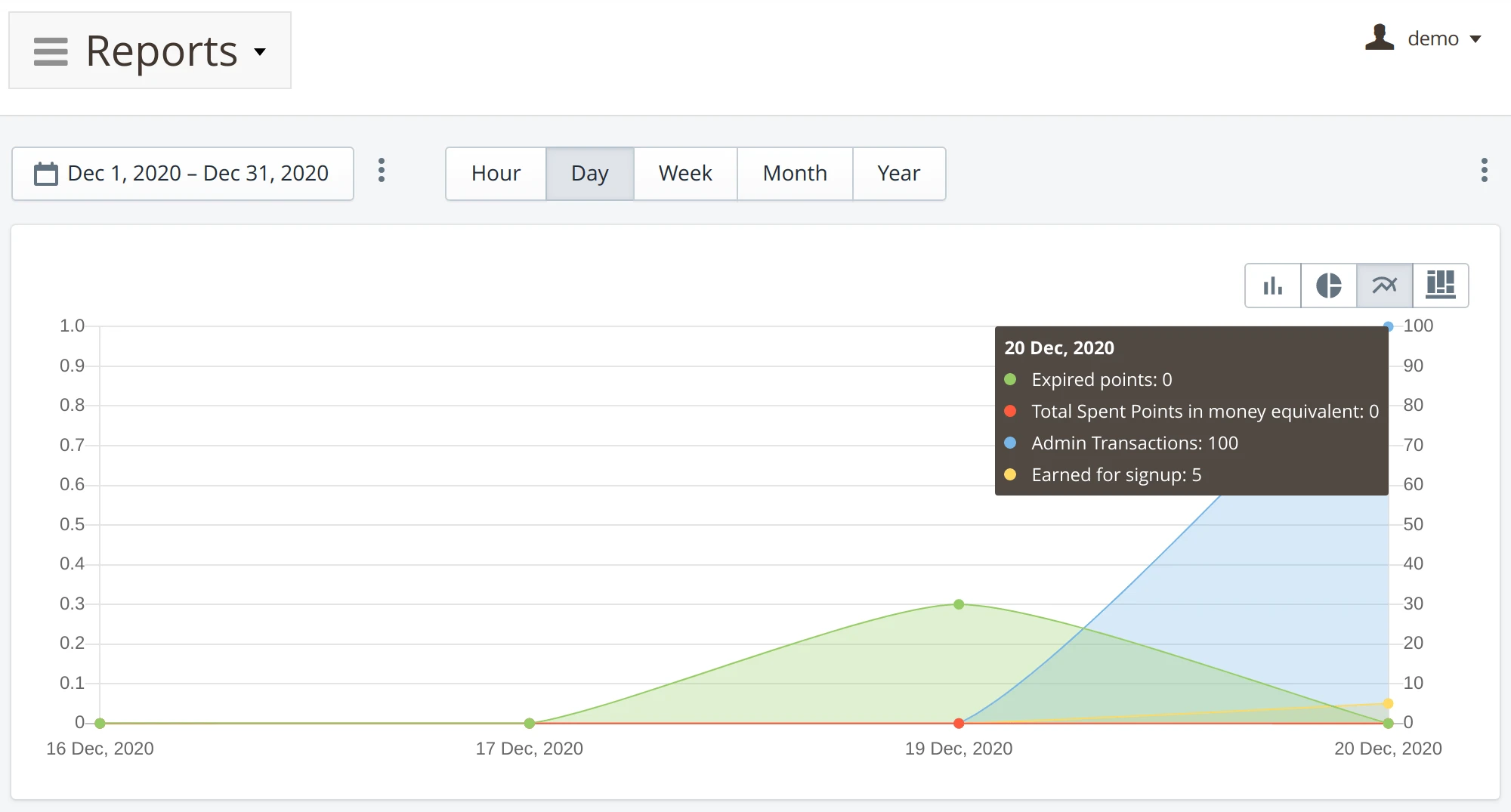Open the stacked bar chart view
This screenshot has height=812, width=1511.
coord(1440,286)
